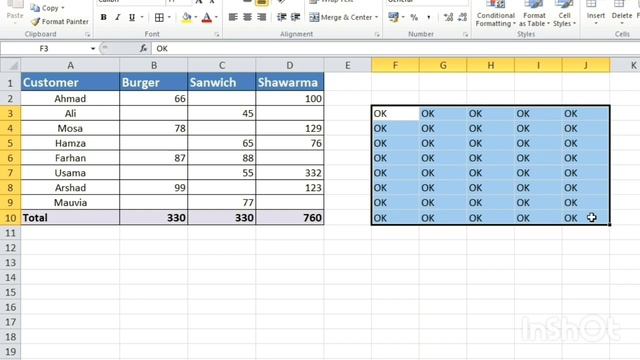Select column A header

click(x=70, y=65)
